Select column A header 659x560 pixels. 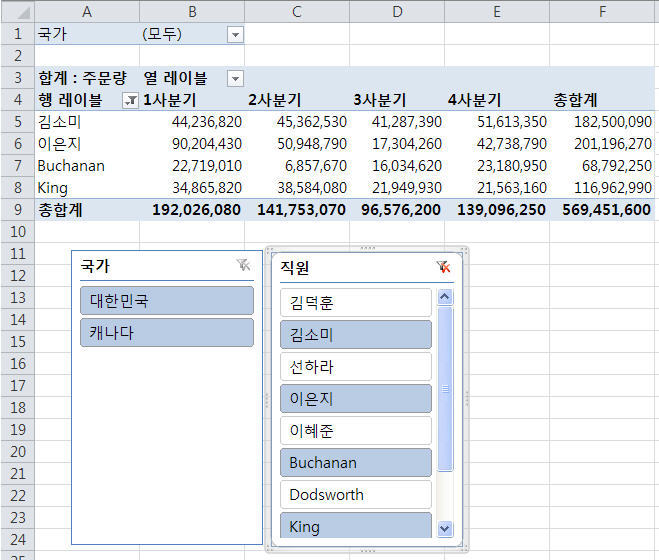click(x=87, y=11)
